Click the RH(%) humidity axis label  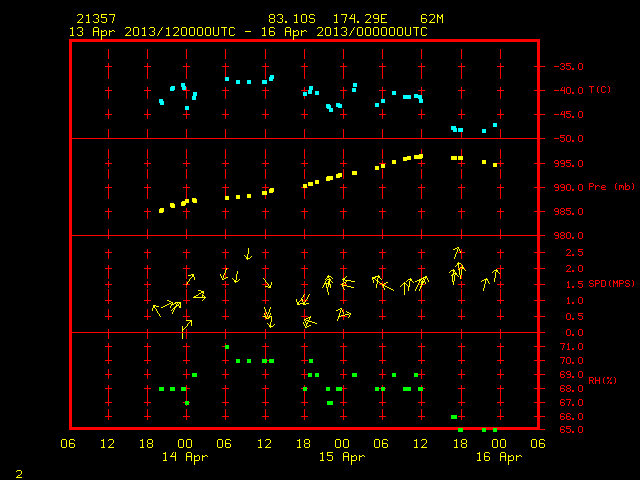(x=602, y=381)
